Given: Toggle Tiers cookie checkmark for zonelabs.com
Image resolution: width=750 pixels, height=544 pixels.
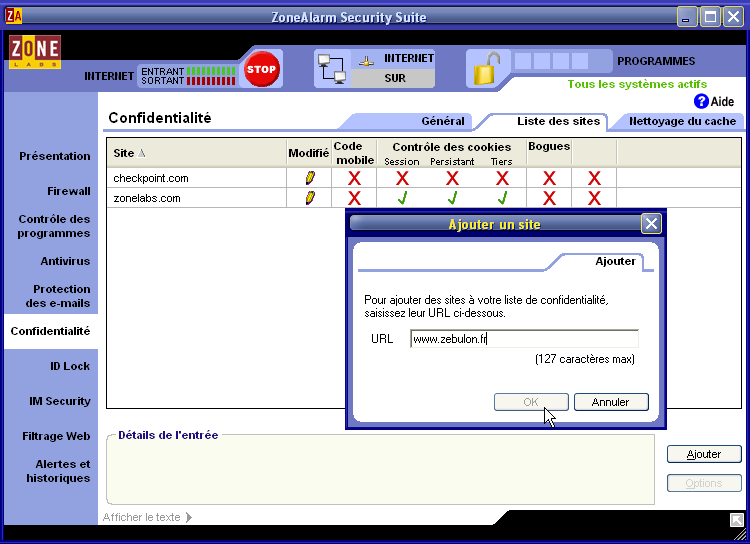Looking at the screenshot, I should click(x=502, y=198).
